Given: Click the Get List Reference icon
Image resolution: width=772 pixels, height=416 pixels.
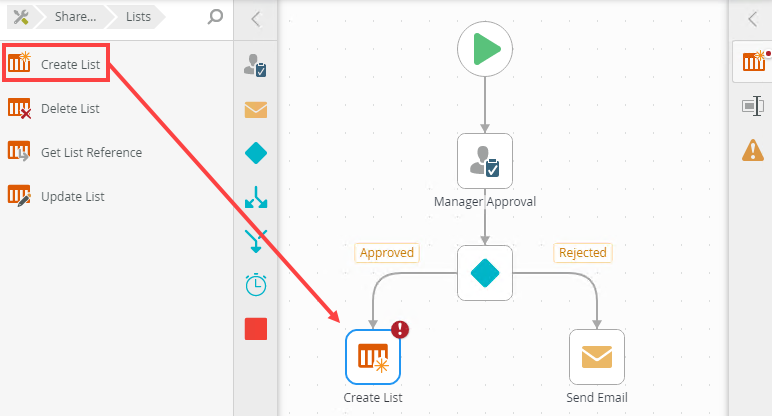Looking at the screenshot, I should pyautogui.click(x=19, y=151).
